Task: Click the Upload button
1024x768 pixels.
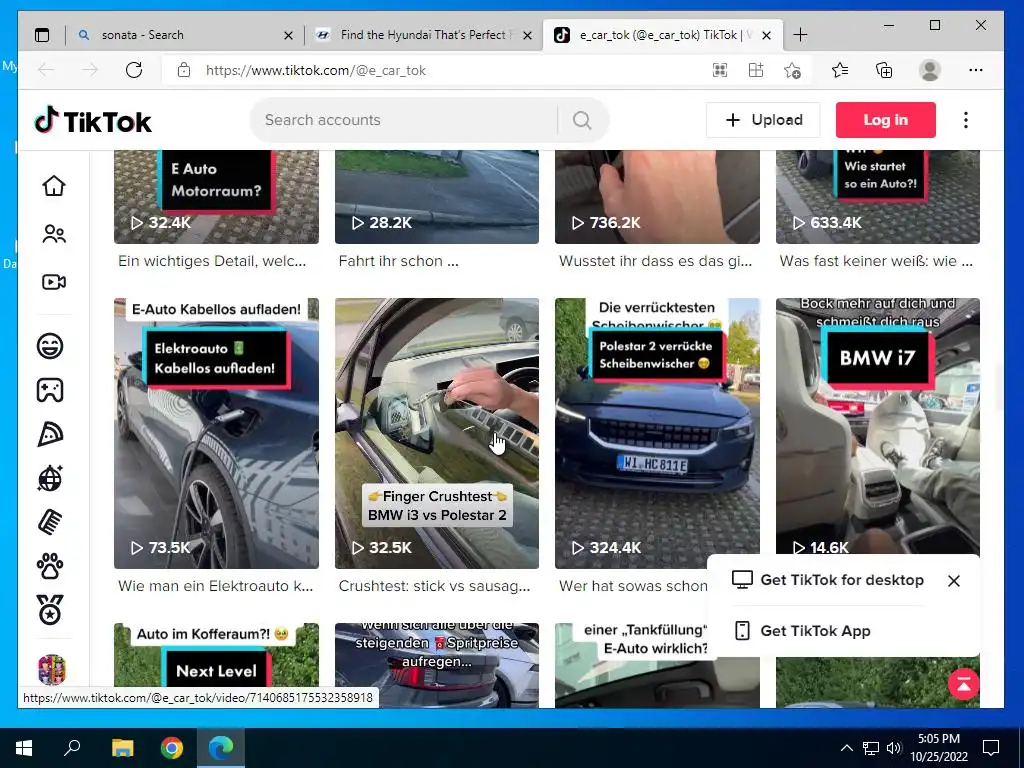Action: (763, 120)
